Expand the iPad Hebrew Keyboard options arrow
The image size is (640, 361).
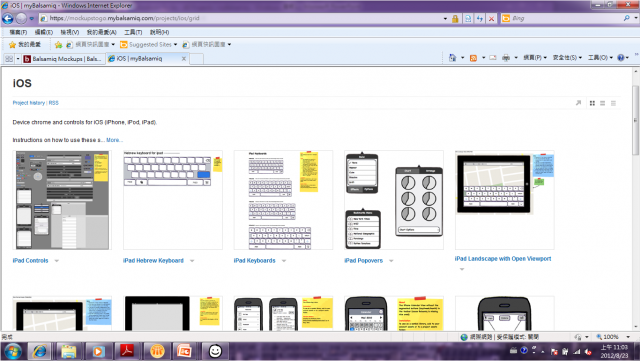point(192,261)
